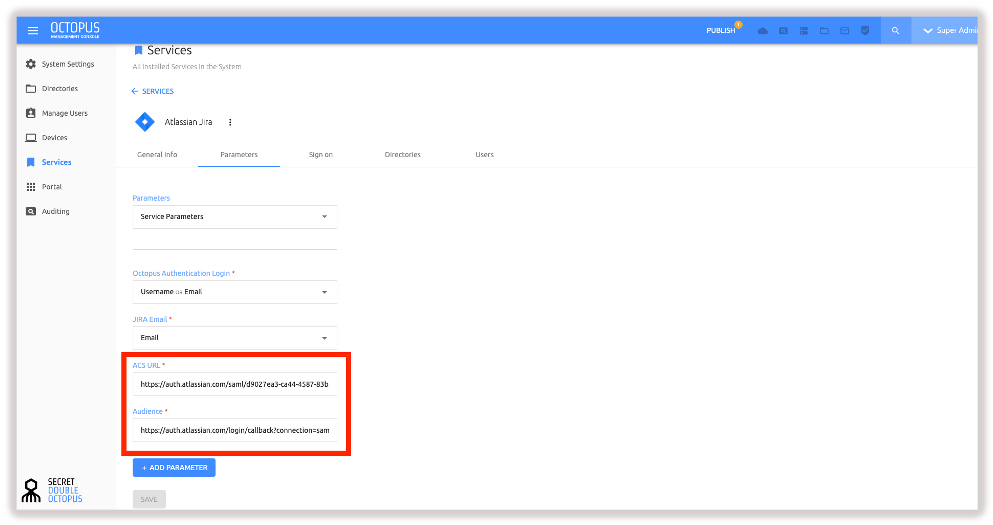Click the Secret Double Octopus logo
Screen dimensions: 993x525
52,490
